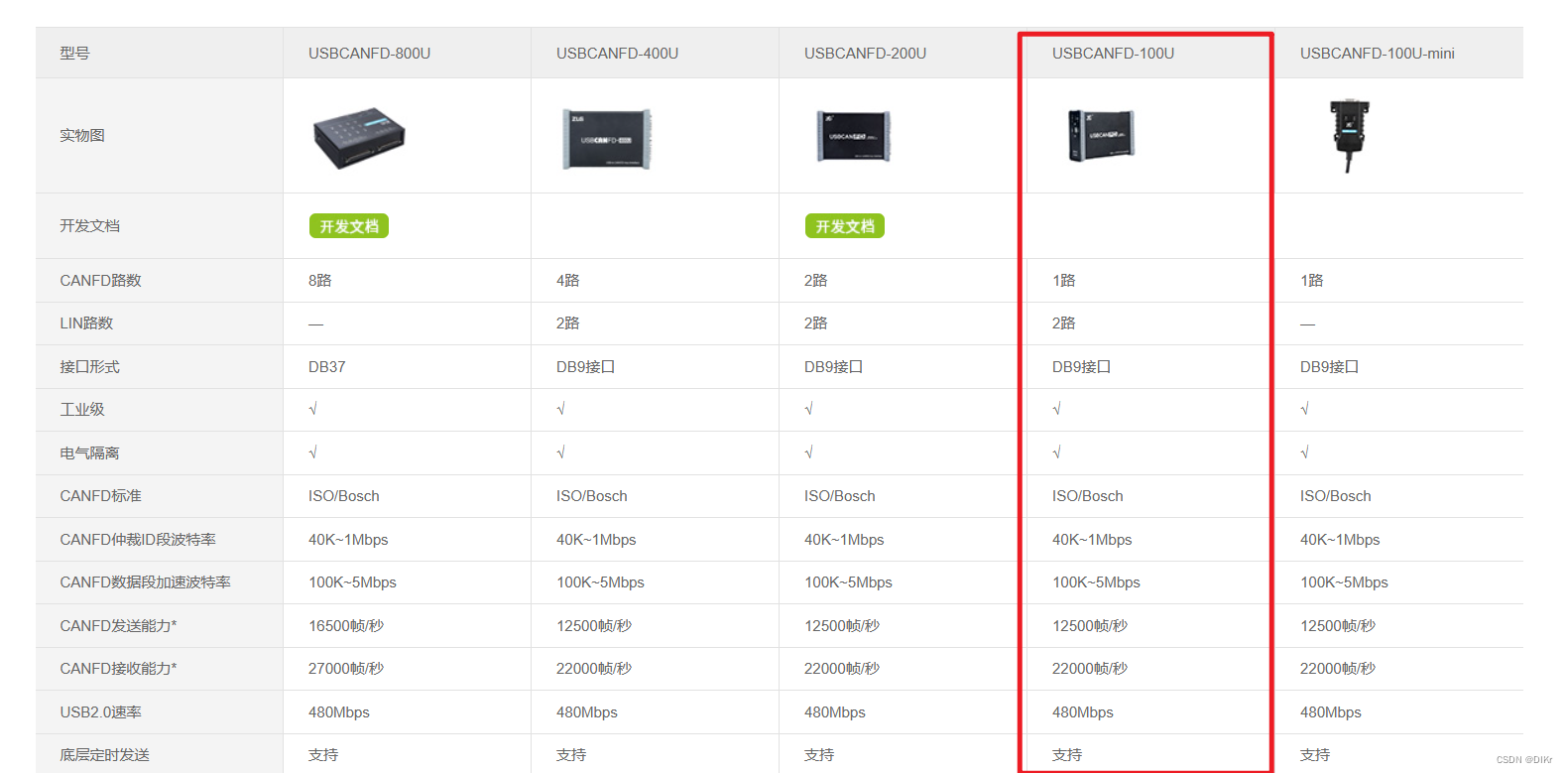The image size is (1568, 773).
Task: Click the 接口形式 row label
Action: pos(89,367)
